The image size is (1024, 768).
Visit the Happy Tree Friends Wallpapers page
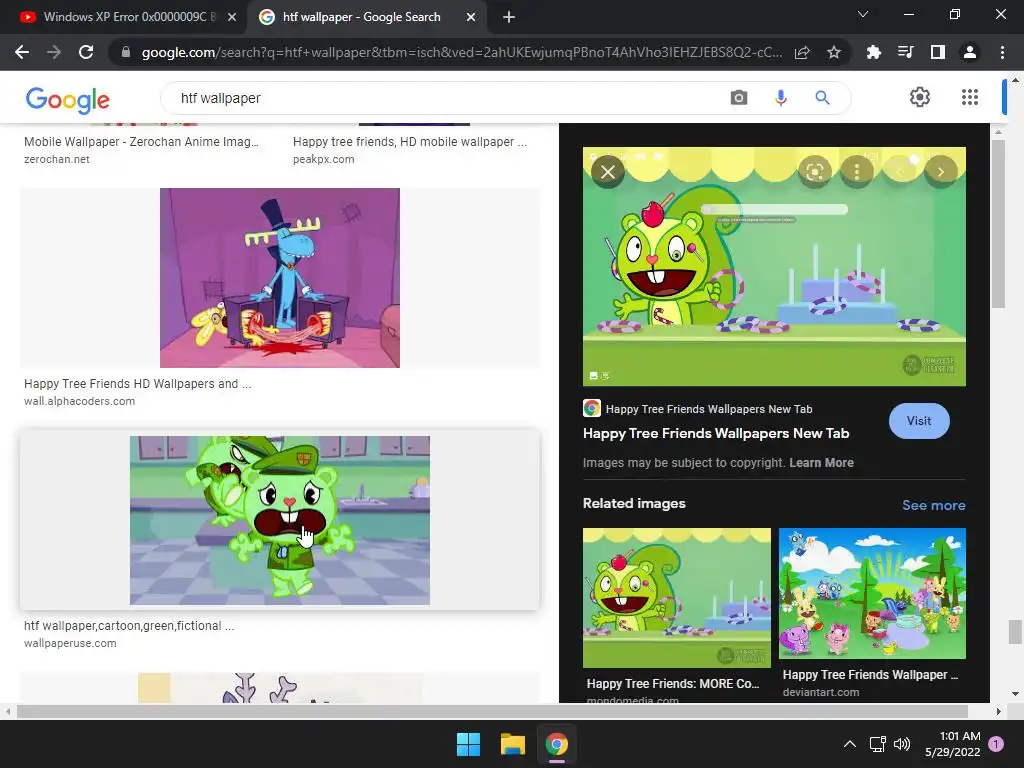pos(919,421)
